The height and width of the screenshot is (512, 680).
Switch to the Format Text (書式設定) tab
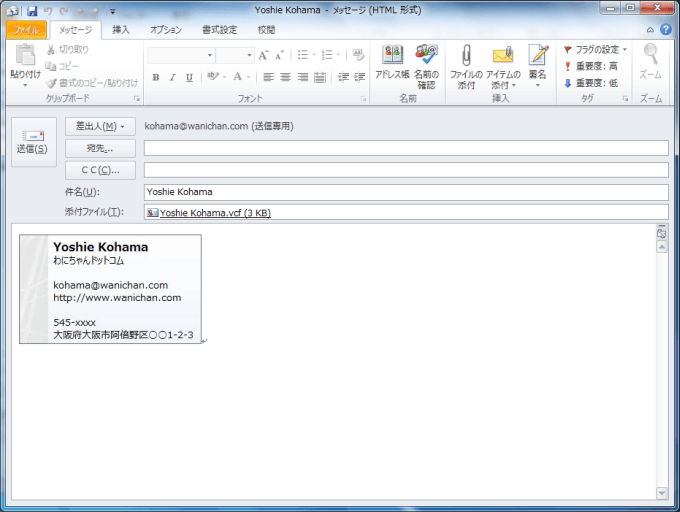[x=219, y=30]
